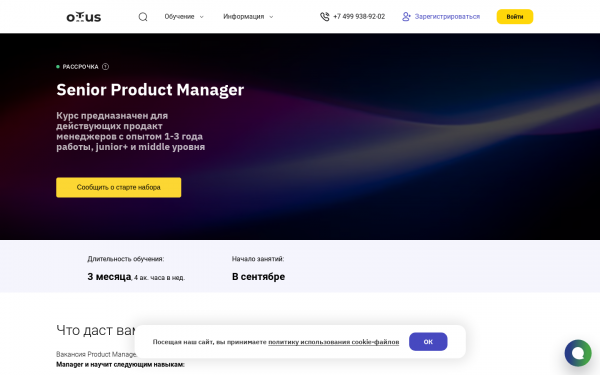Call the number +7 499 938-92-02
Screen dimensions: 600x375
pyautogui.click(x=359, y=17)
